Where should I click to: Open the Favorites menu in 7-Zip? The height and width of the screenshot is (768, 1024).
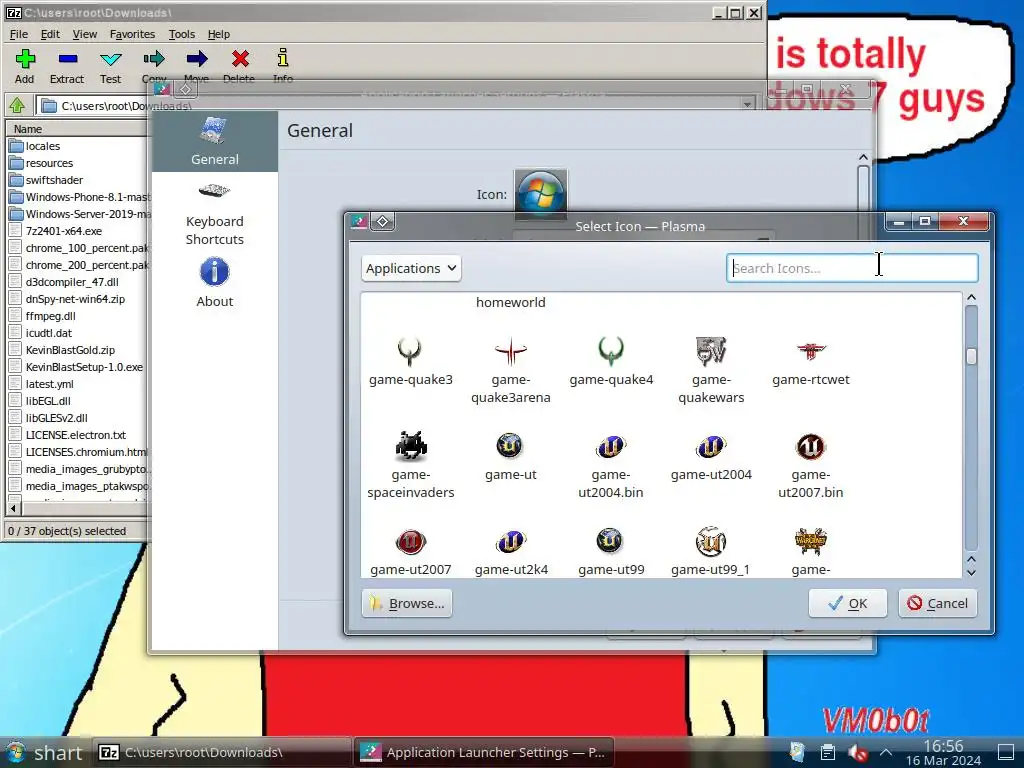tap(133, 34)
